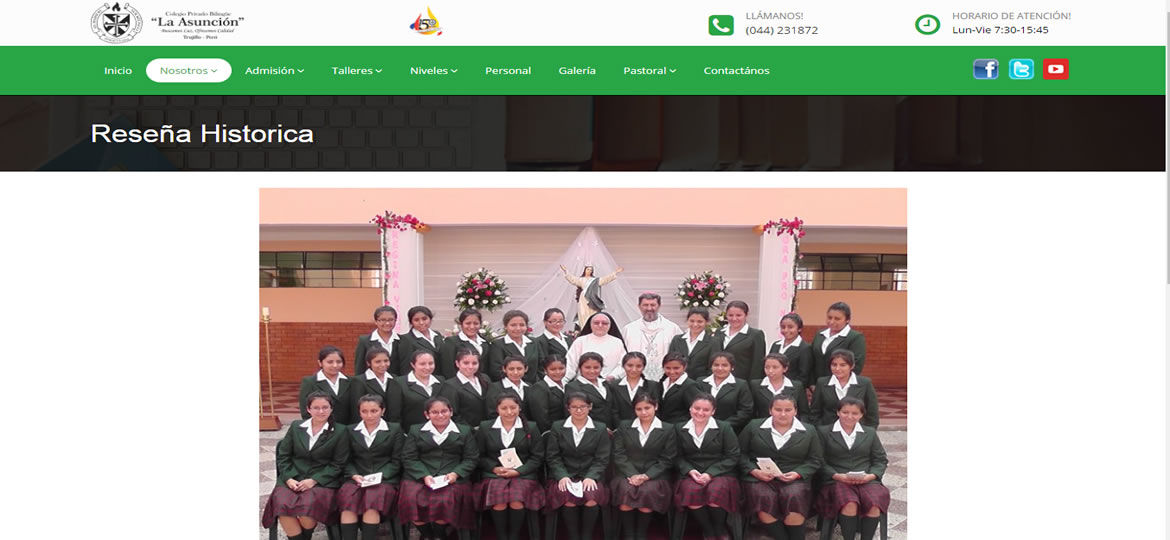
Task: Go to the Inicio page
Action: point(118,71)
